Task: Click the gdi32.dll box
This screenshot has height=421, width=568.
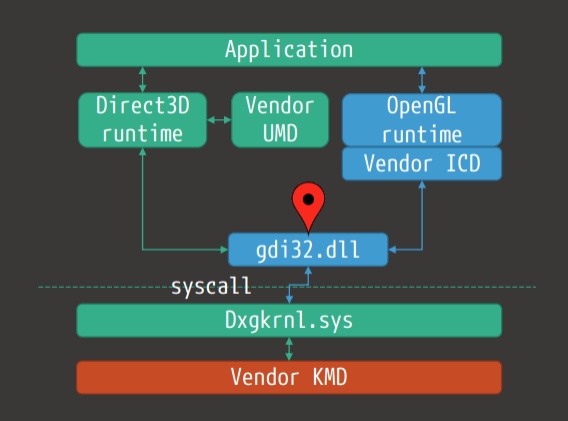Action: click(308, 250)
